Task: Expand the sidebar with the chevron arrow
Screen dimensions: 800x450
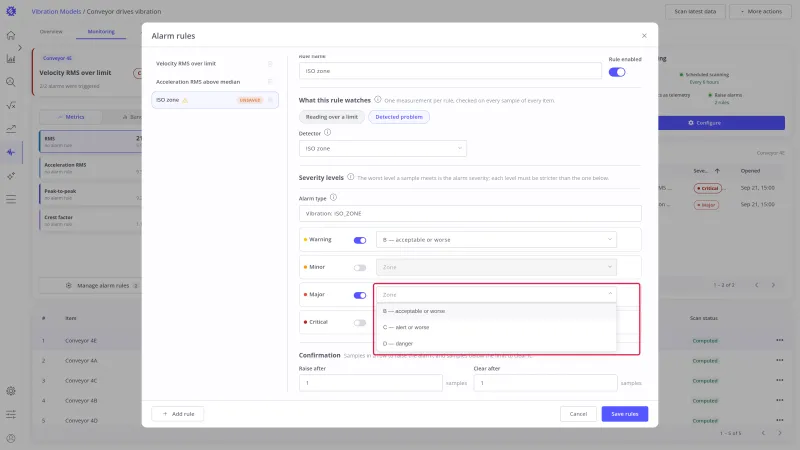Action: (20, 47)
